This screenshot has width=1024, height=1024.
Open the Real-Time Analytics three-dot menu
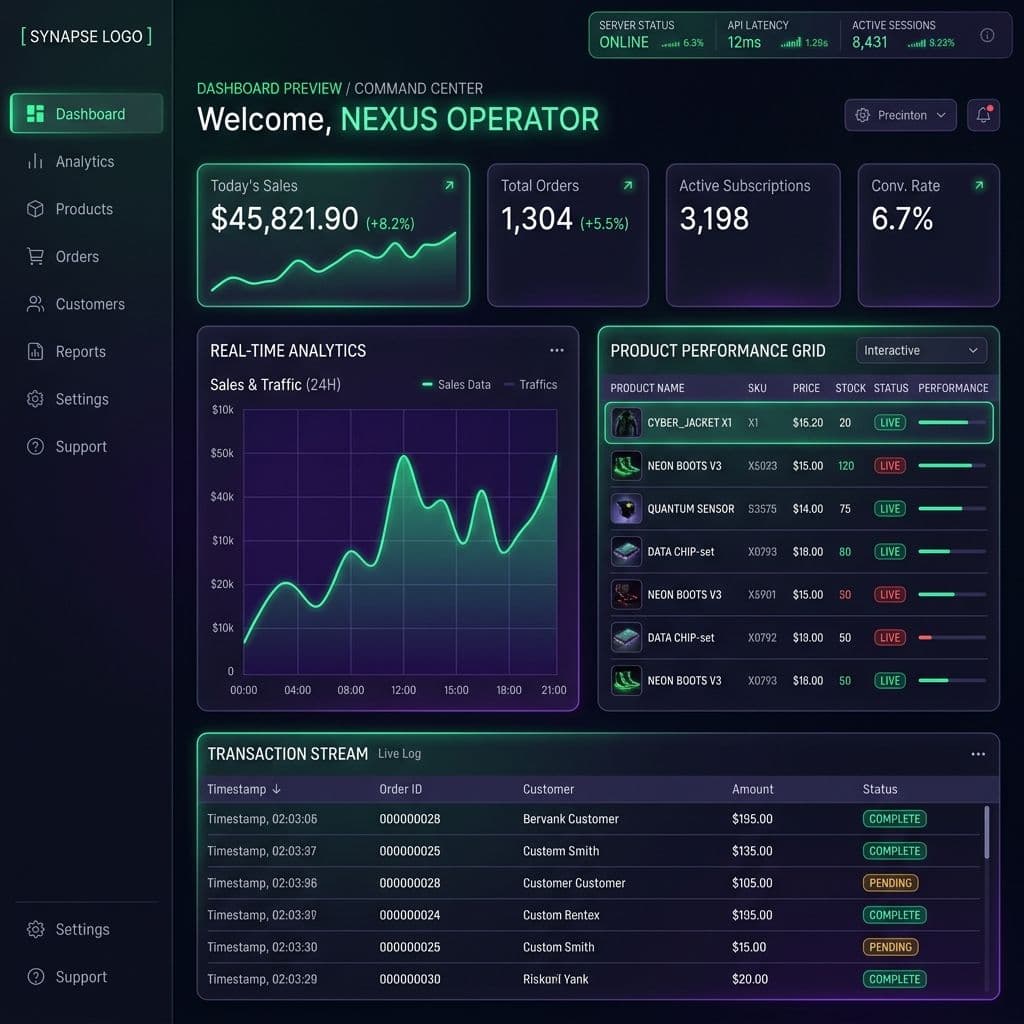coord(557,350)
